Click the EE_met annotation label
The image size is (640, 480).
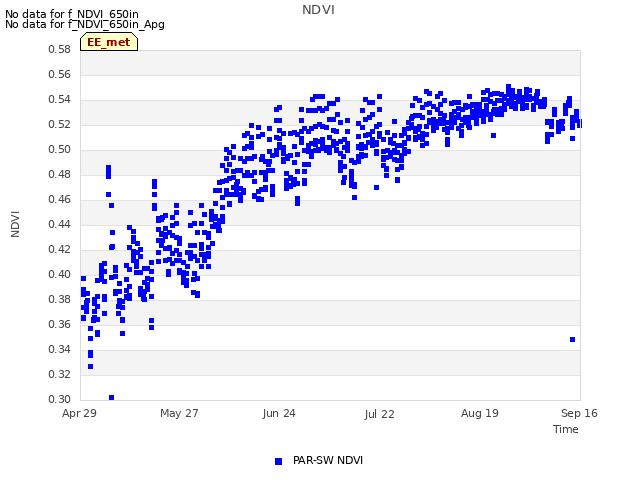[109, 42]
